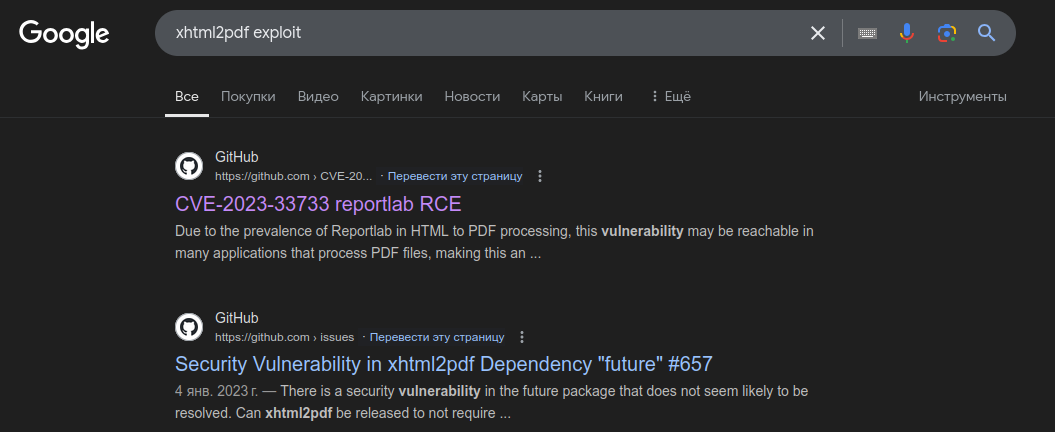Open Инструменты search tools
1055x432 pixels.
click(x=963, y=96)
